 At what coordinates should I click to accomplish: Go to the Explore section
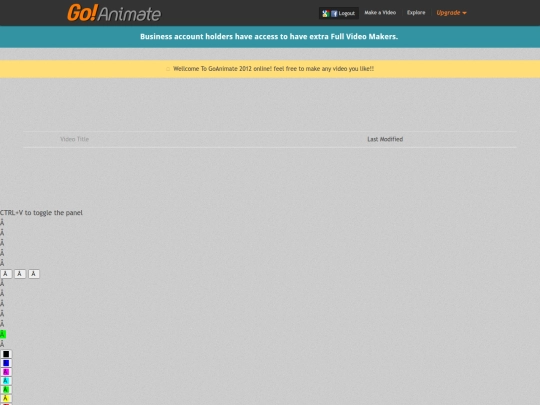[416, 13]
